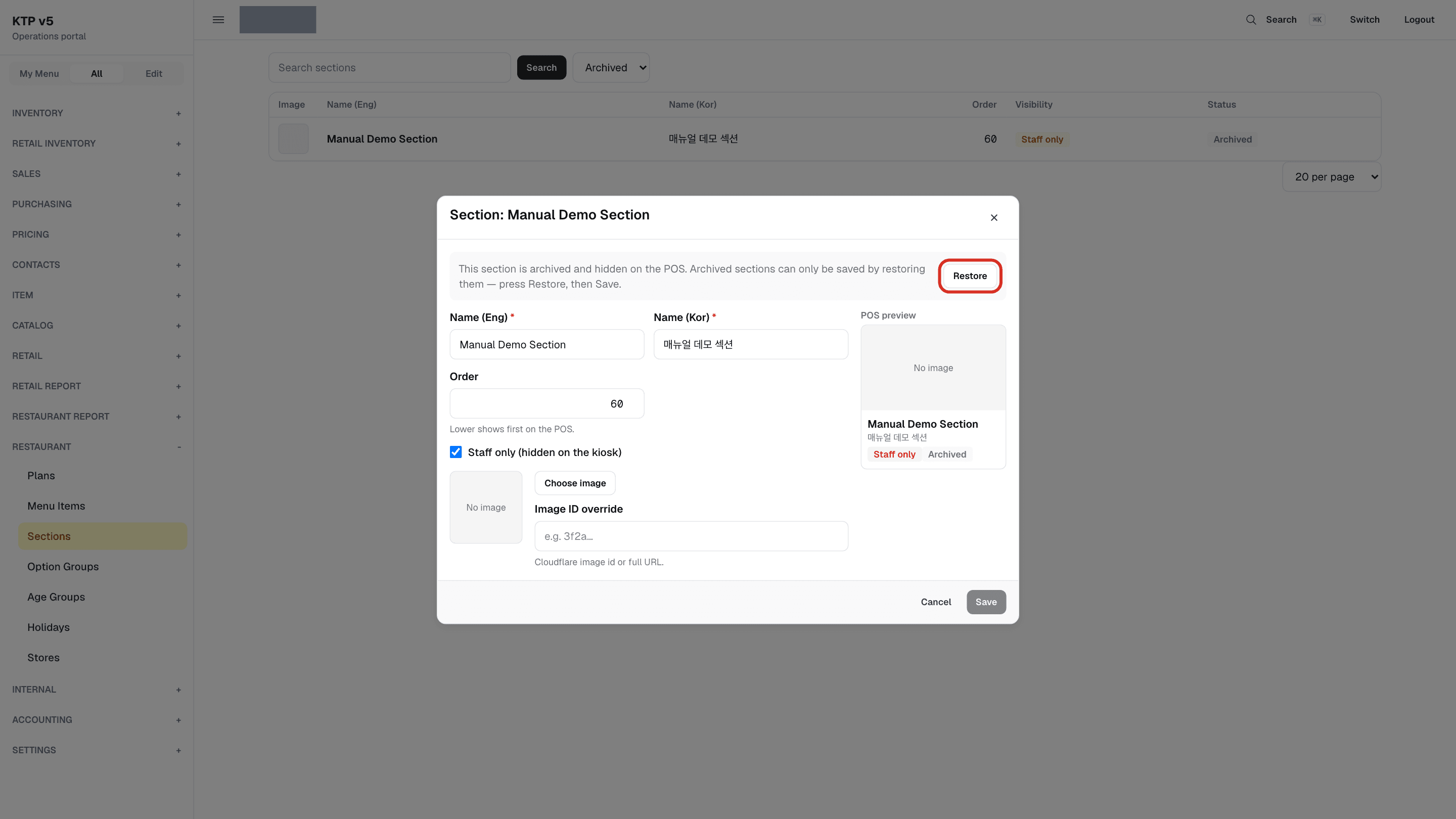Uncheck Staff only hidden on kiosk
The height and width of the screenshot is (819, 1456).
pos(456,452)
